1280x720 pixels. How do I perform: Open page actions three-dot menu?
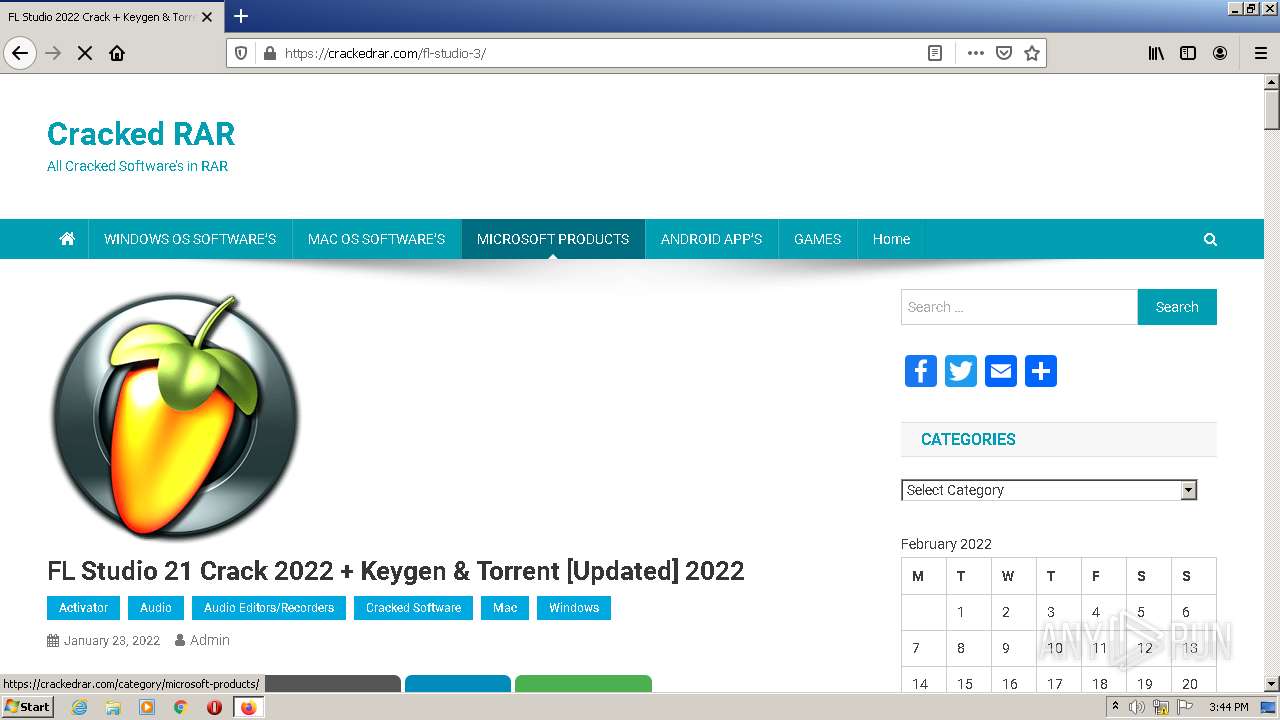pos(976,53)
